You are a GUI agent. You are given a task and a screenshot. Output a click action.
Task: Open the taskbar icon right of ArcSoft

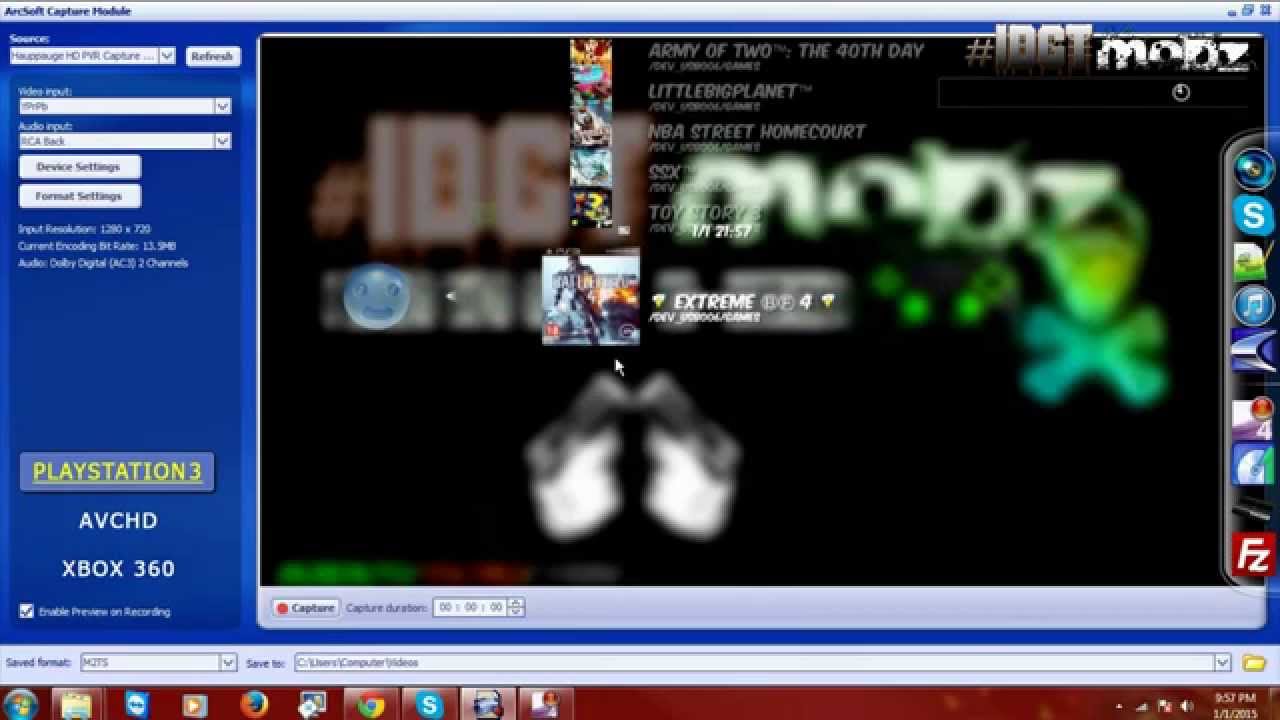click(x=547, y=705)
